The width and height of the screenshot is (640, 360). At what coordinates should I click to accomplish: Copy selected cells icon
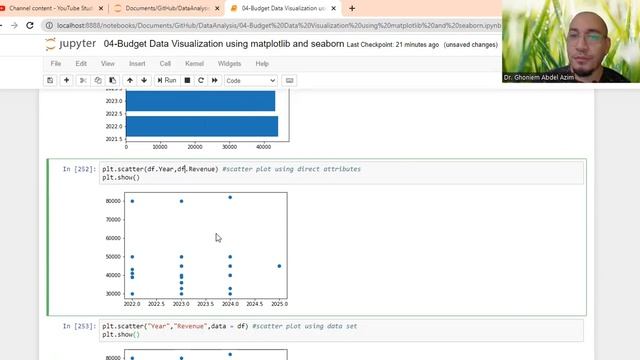[98, 80]
